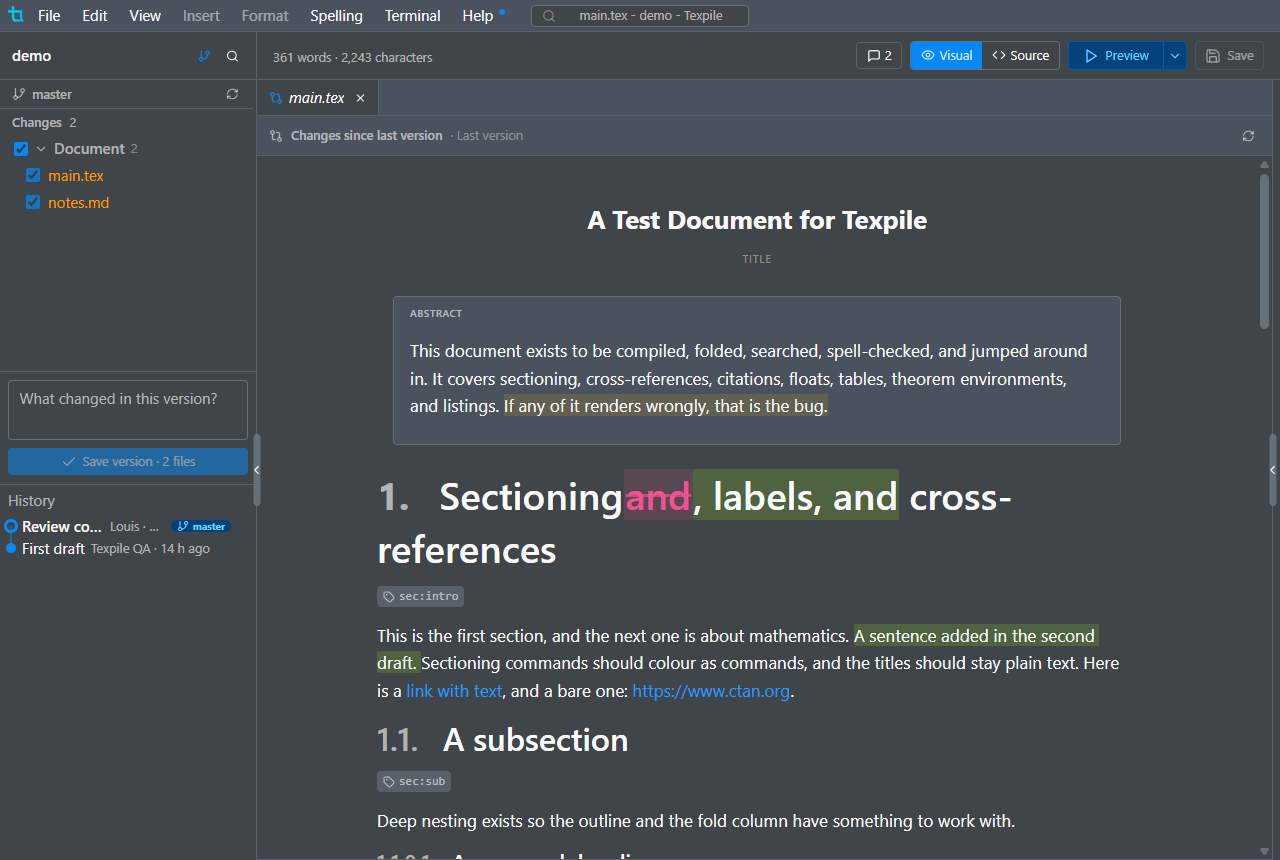Screen dimensions: 1280x860
Task: Click the document title text
Action: tap(757, 220)
